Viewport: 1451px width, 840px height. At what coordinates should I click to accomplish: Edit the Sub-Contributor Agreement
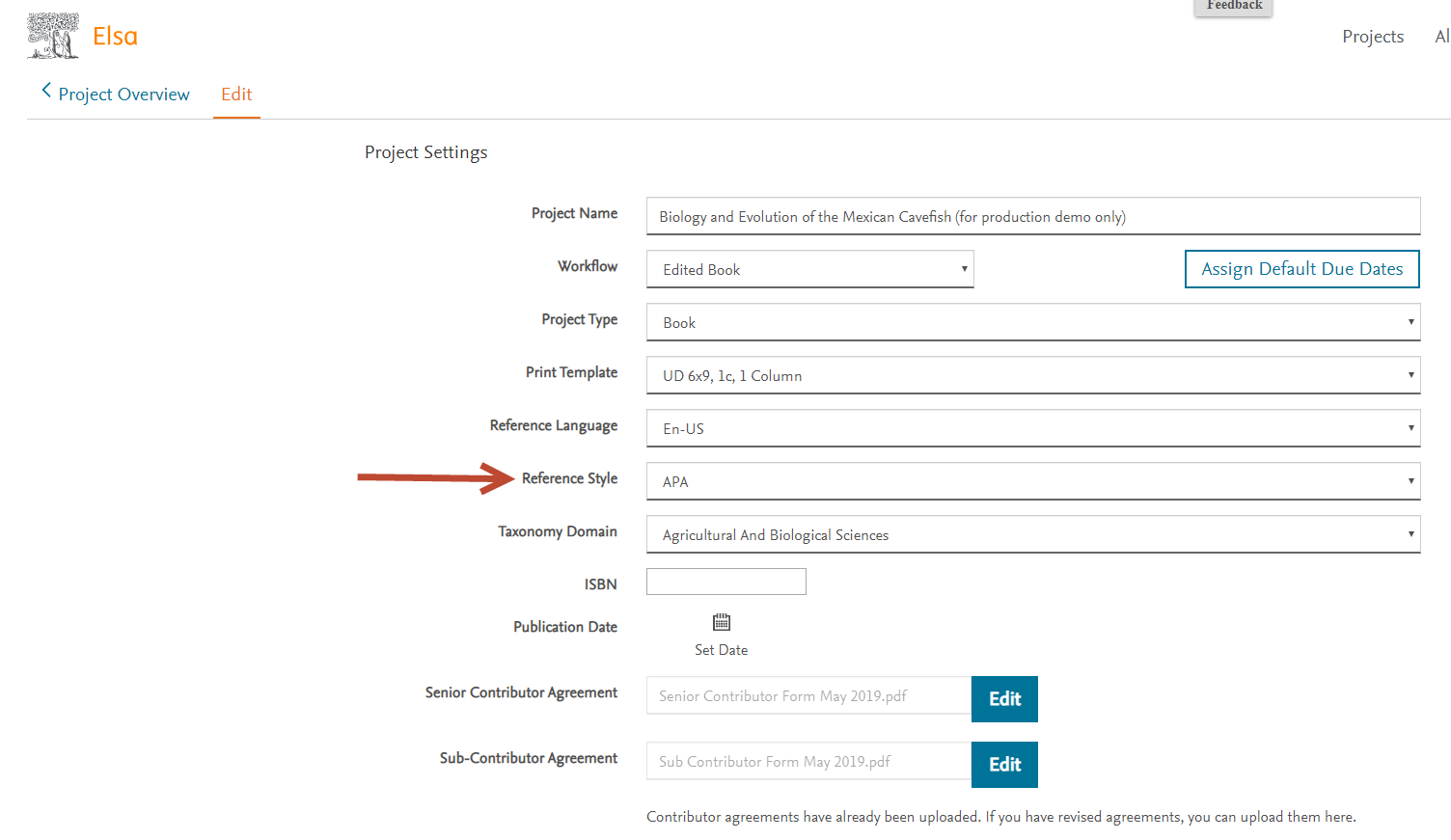pos(1004,764)
